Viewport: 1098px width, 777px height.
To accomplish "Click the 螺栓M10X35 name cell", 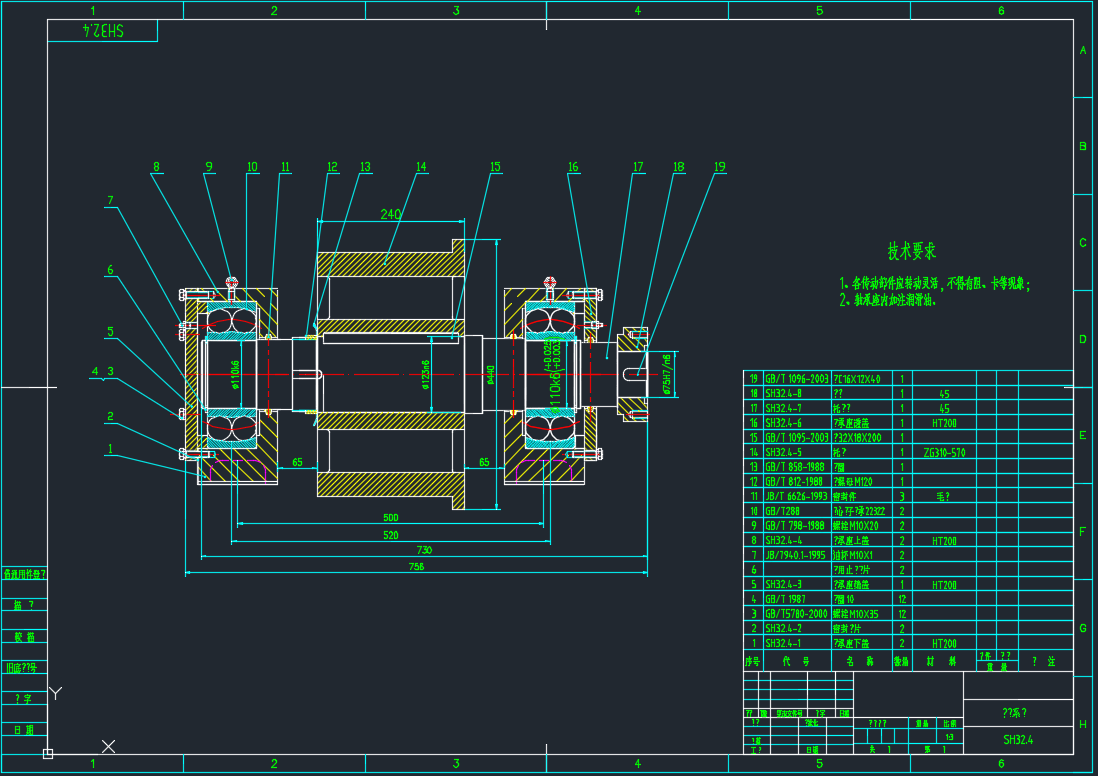I will 856,614.
